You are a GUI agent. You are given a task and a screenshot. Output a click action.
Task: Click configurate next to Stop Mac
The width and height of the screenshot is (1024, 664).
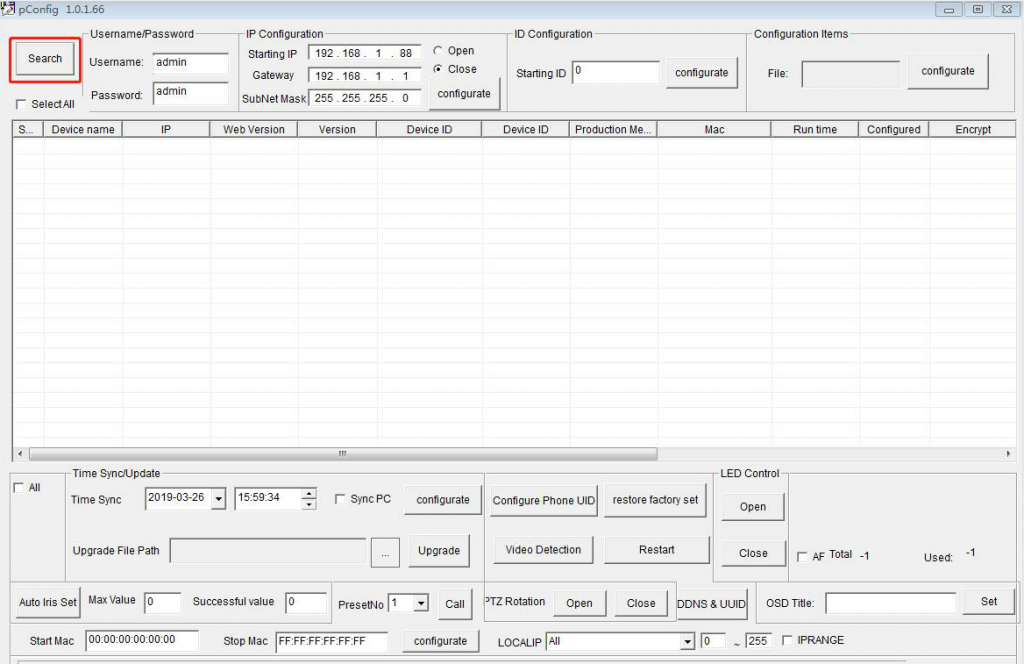coord(440,641)
